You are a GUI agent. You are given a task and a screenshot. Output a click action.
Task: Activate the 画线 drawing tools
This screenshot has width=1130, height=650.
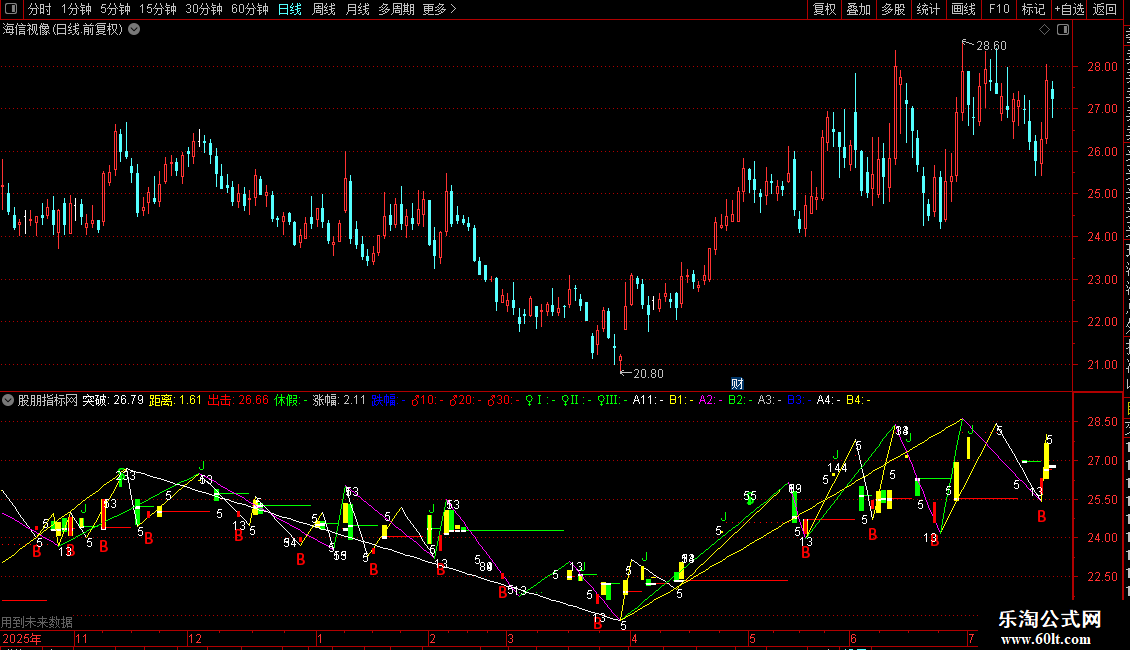964,9
